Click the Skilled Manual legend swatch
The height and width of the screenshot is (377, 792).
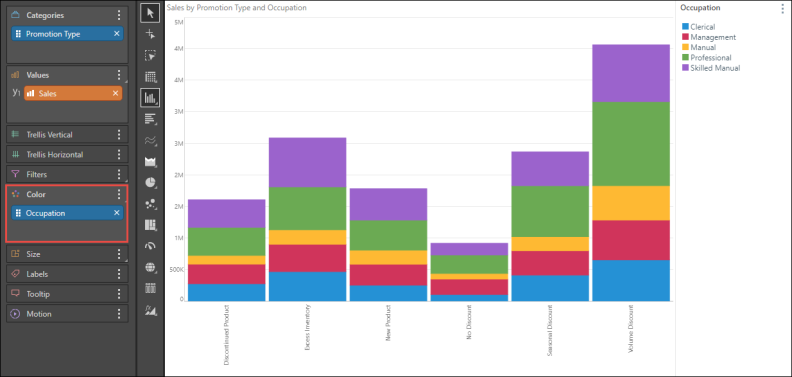pyautogui.click(x=685, y=68)
